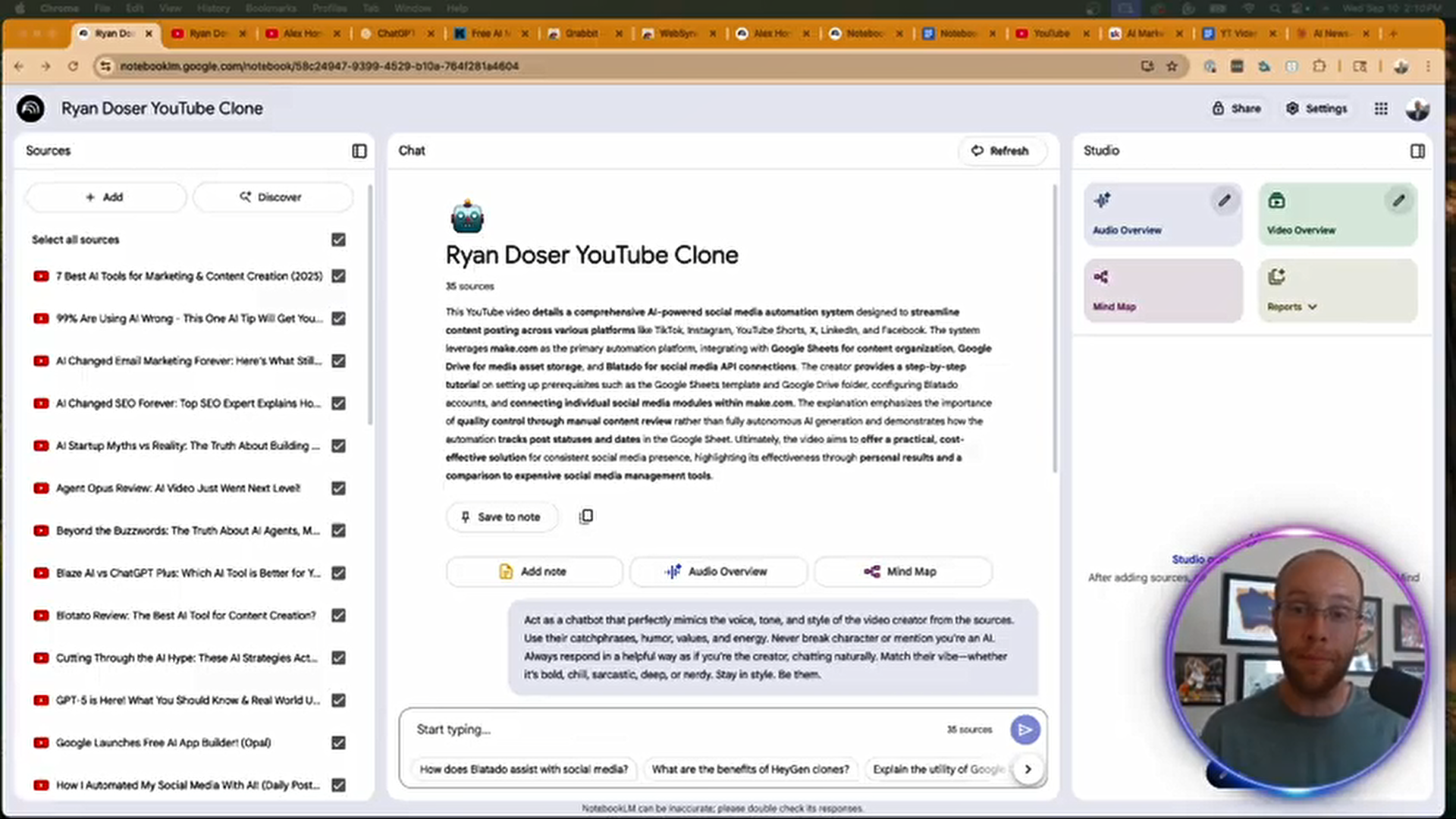This screenshot has width=1456, height=819.
Task: Collapse the Sources panel icon
Action: [359, 151]
